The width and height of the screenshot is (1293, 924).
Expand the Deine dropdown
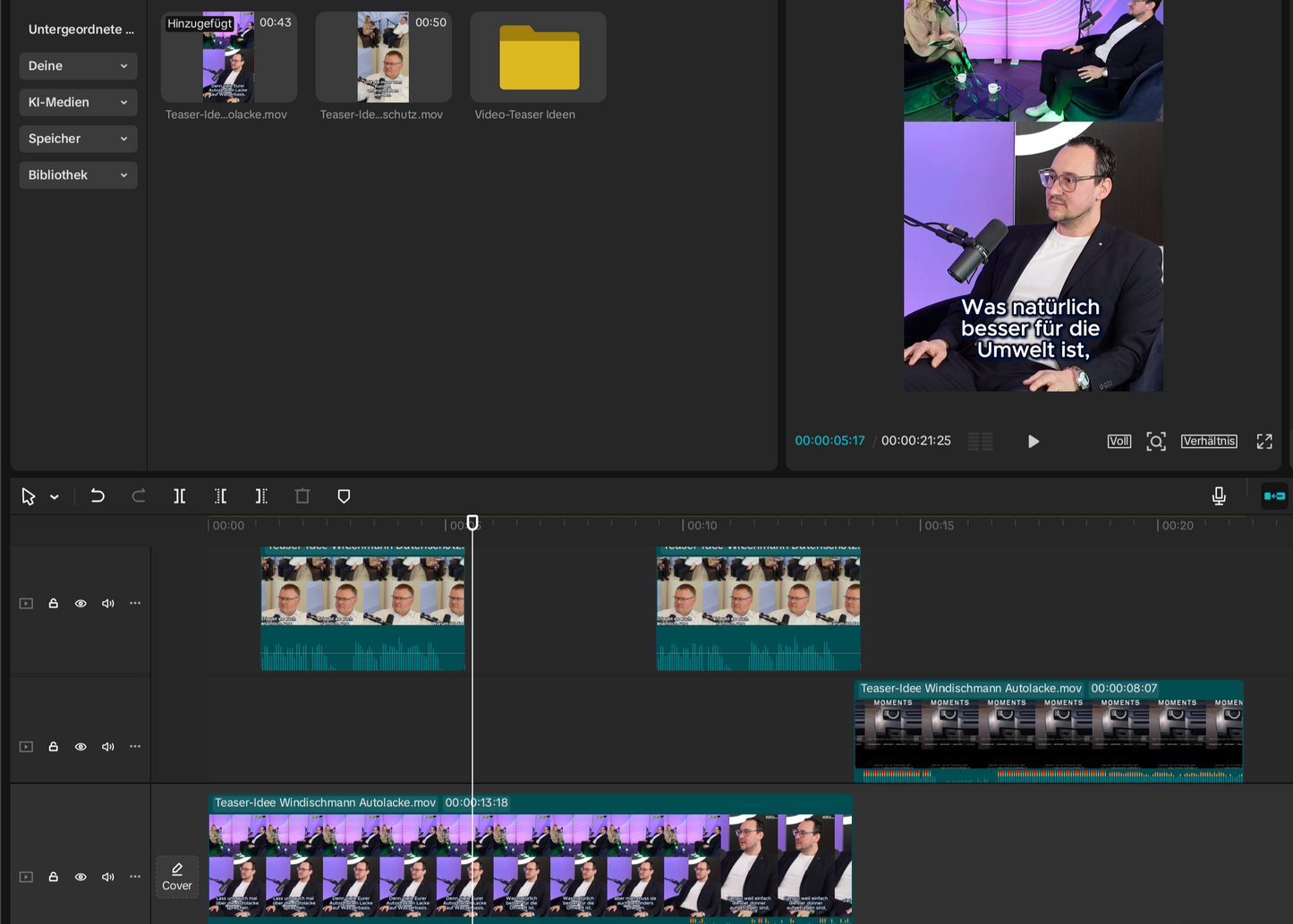[78, 66]
